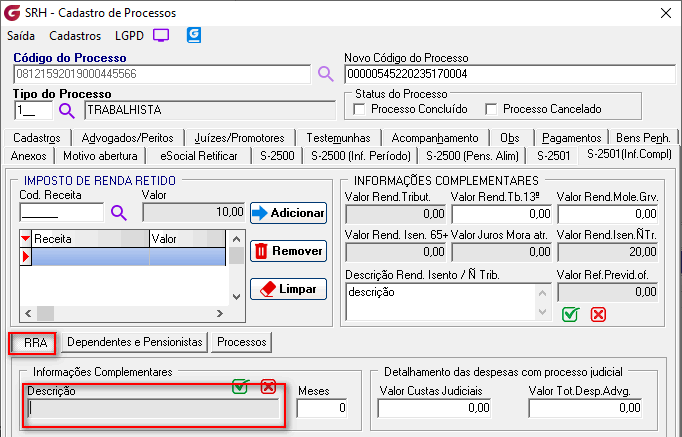682x437 pixels.
Task: Open the Cadastros menu
Action: [75, 36]
